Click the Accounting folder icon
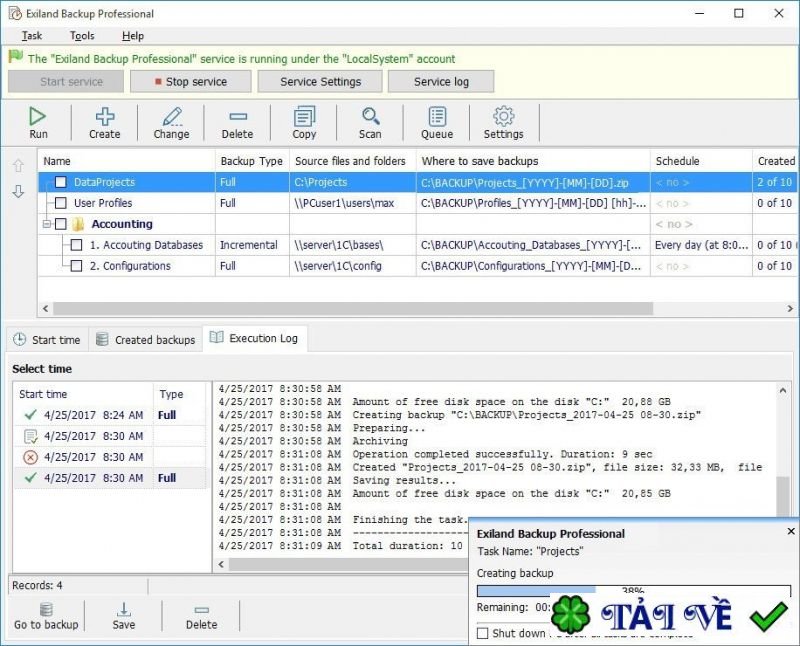This screenshot has height=646, width=800. tap(78, 224)
